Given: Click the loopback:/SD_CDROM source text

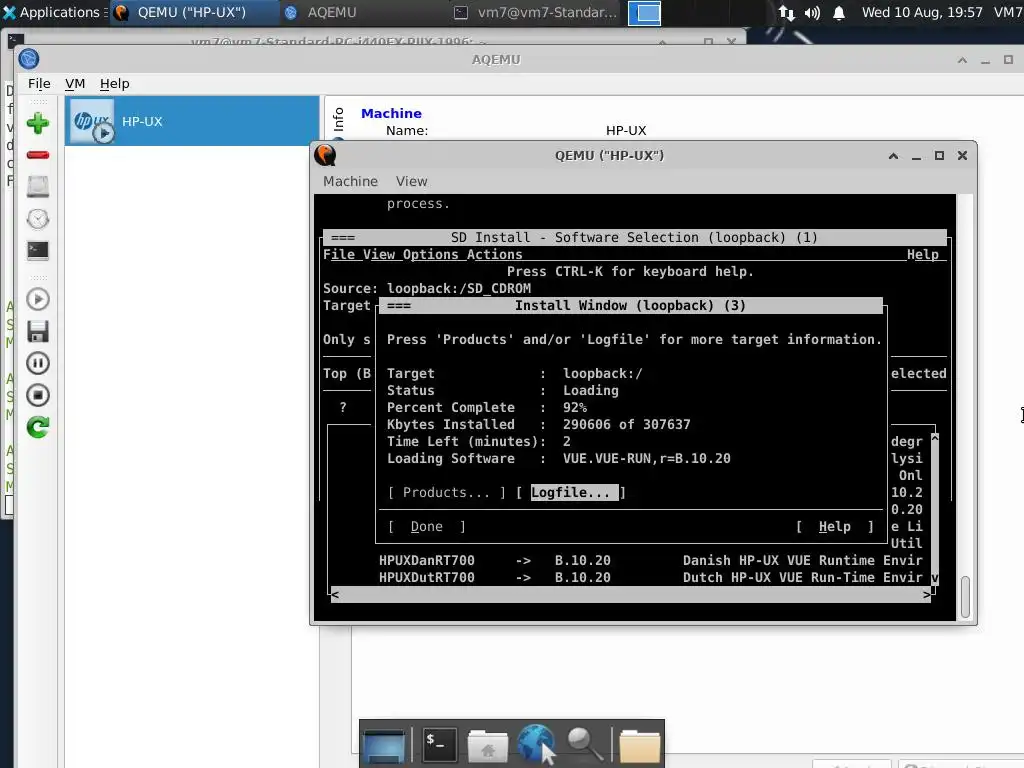Looking at the screenshot, I should (458, 289).
